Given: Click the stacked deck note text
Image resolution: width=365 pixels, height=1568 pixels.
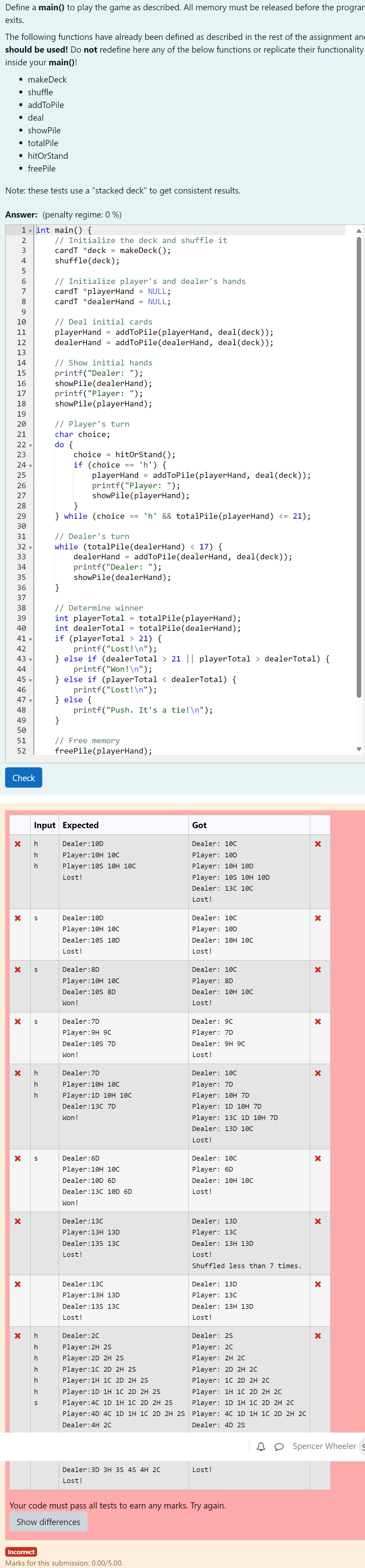Looking at the screenshot, I should point(123,190).
